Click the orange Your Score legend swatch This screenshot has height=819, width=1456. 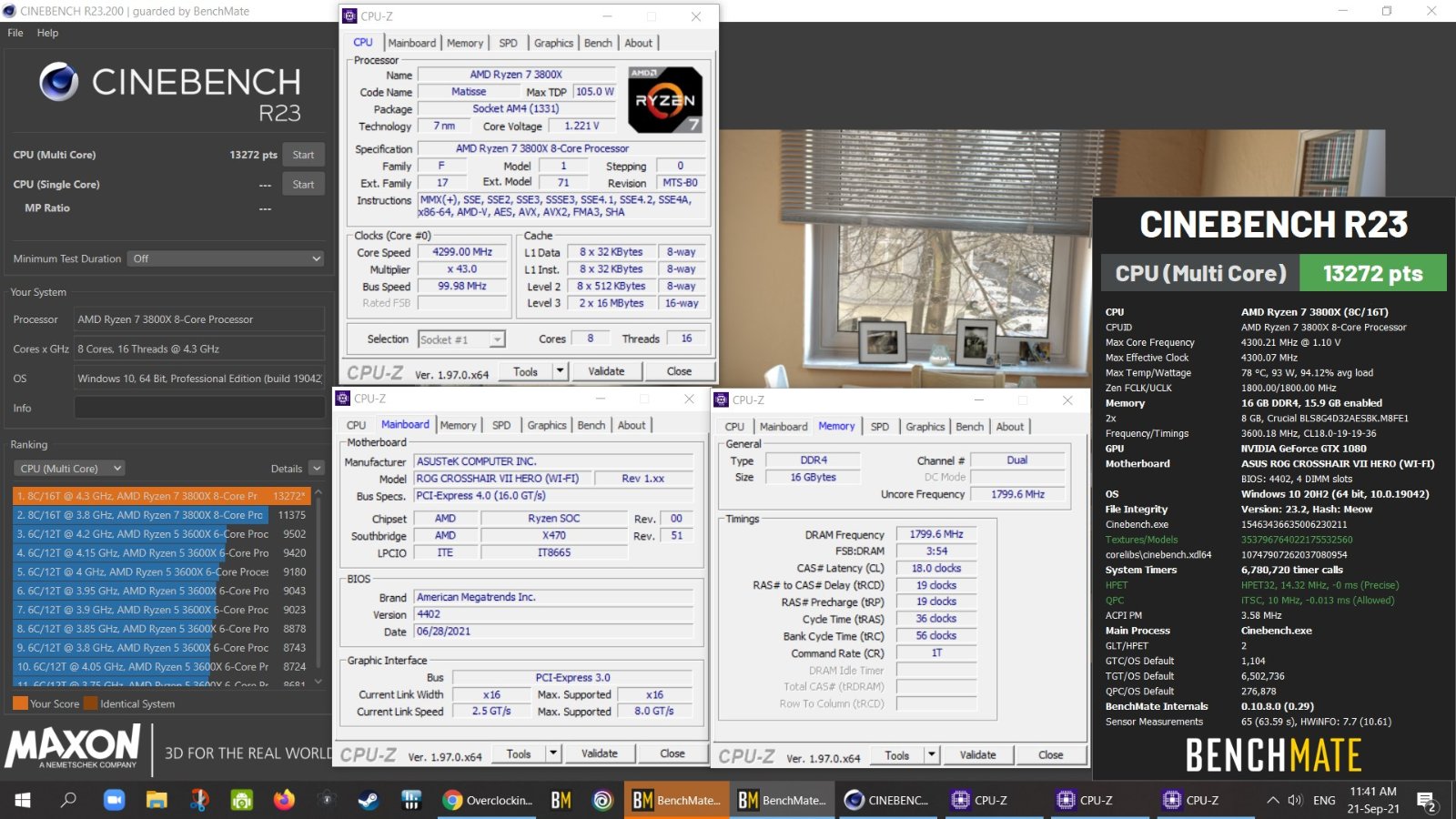20,703
